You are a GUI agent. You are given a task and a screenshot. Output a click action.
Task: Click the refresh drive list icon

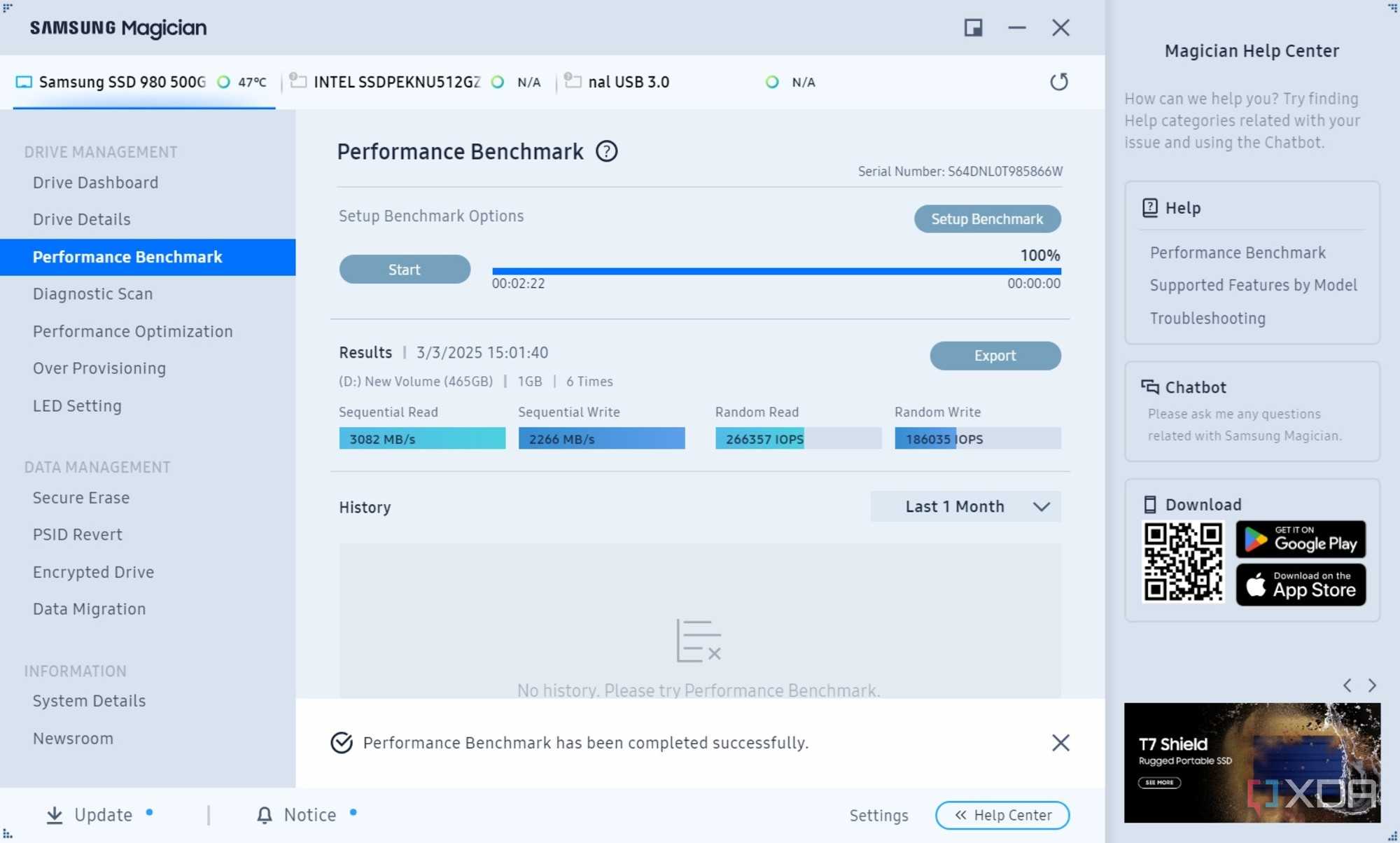(1058, 82)
